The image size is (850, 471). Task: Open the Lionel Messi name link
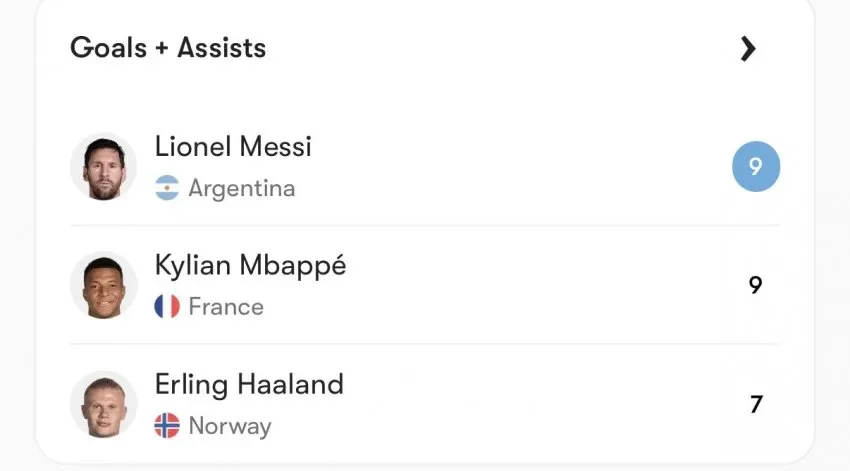point(233,146)
